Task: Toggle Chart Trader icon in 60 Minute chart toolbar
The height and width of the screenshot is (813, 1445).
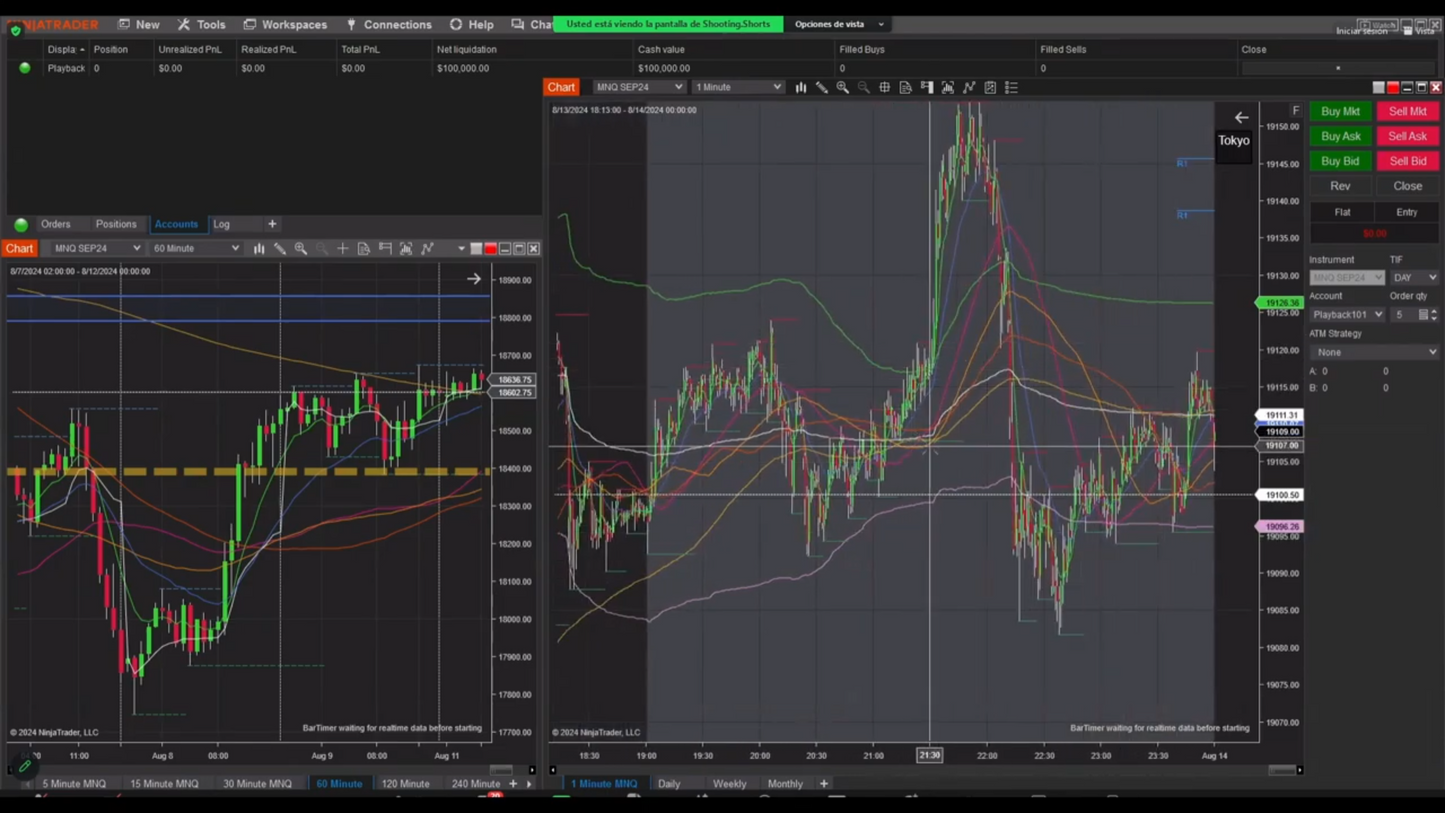Action: point(385,249)
